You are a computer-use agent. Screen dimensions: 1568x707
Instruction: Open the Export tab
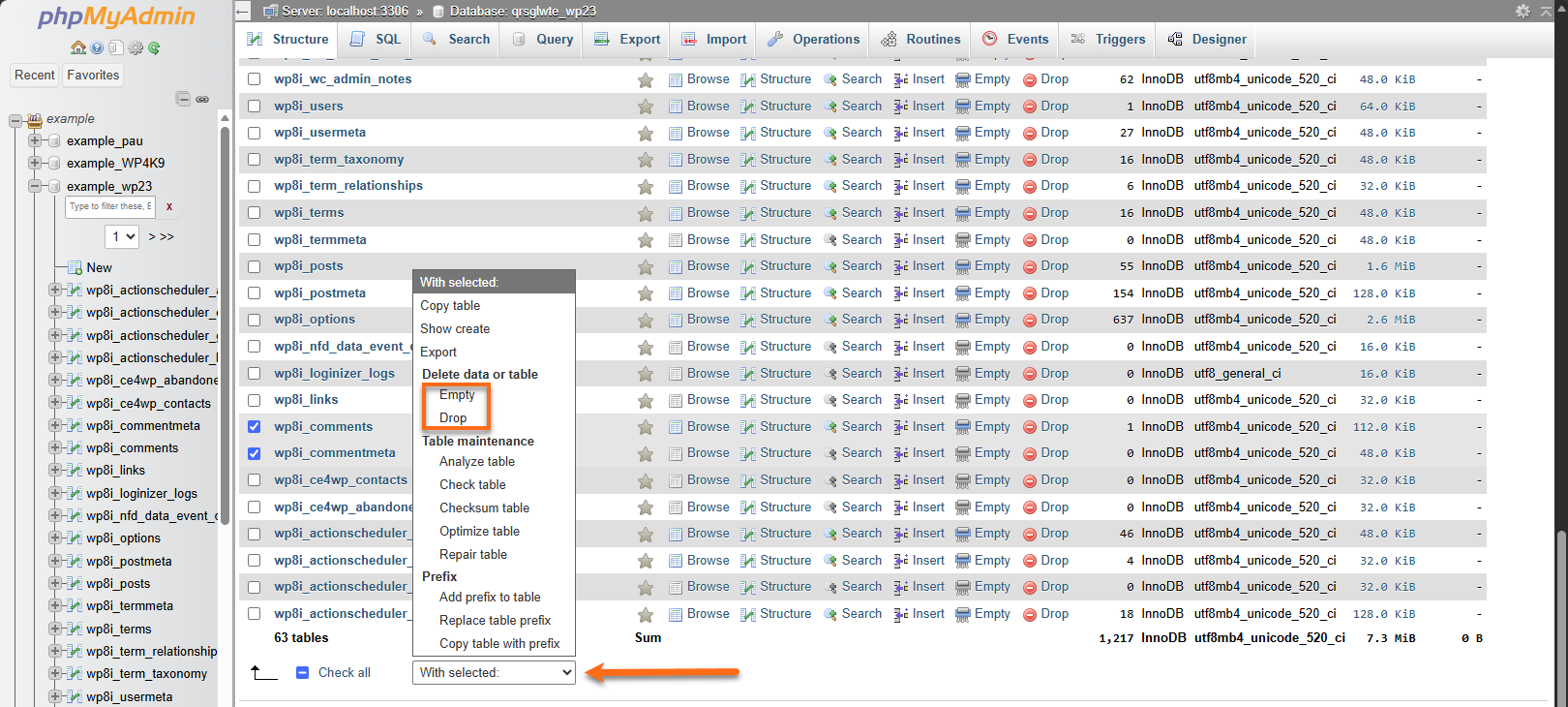tap(627, 40)
